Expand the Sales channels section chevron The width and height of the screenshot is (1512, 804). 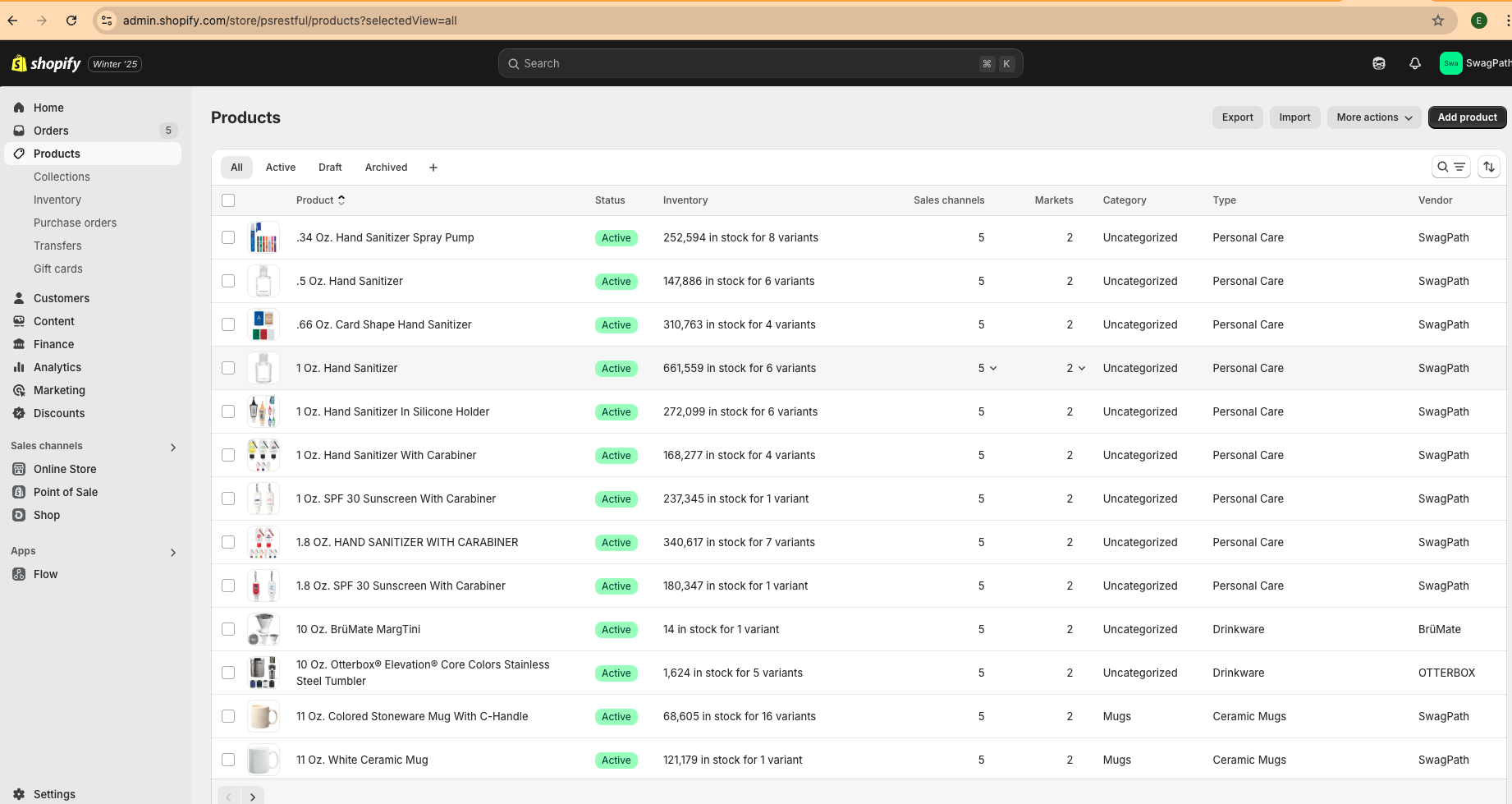point(173,448)
